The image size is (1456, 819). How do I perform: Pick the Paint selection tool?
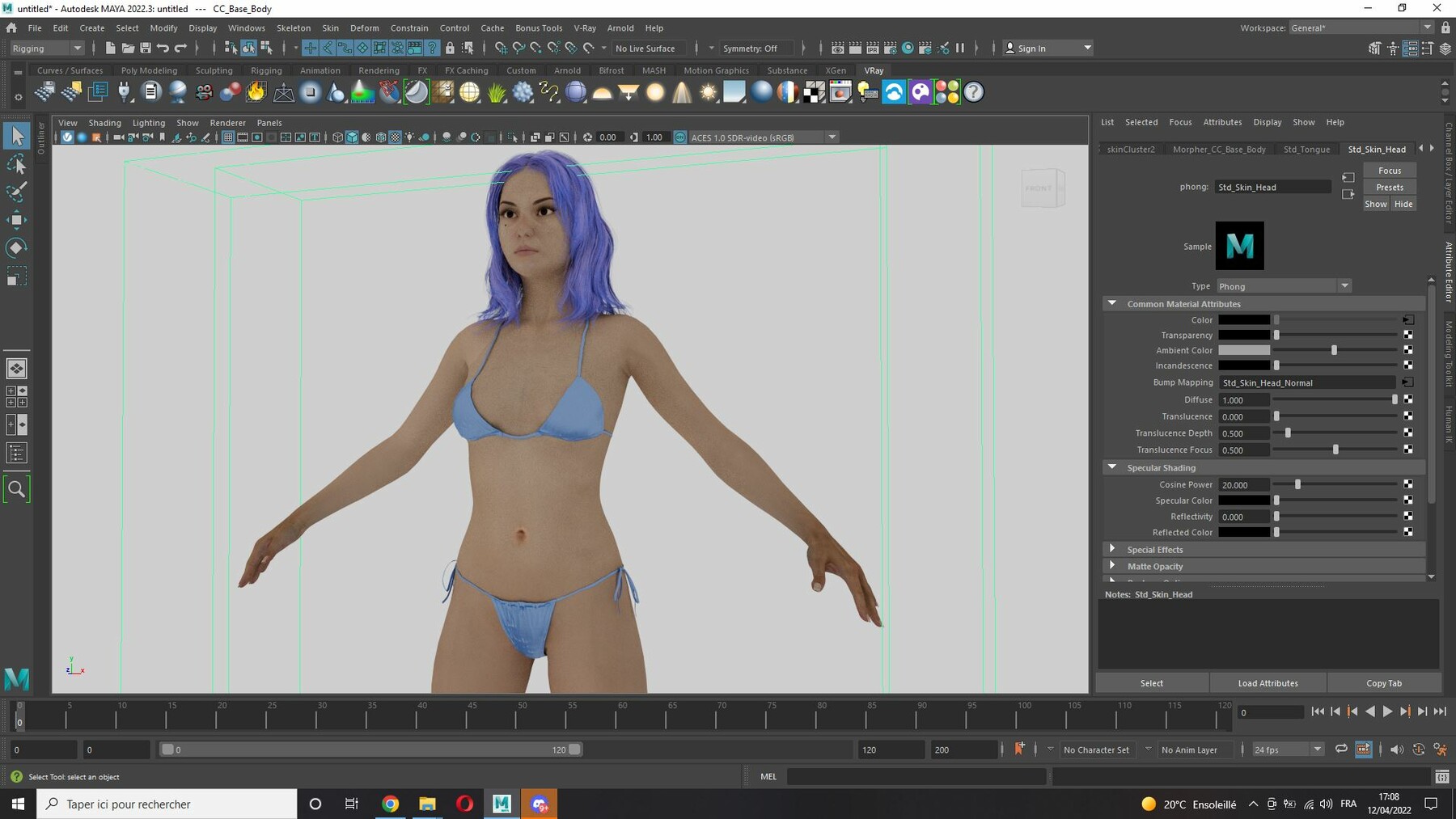coord(16,192)
